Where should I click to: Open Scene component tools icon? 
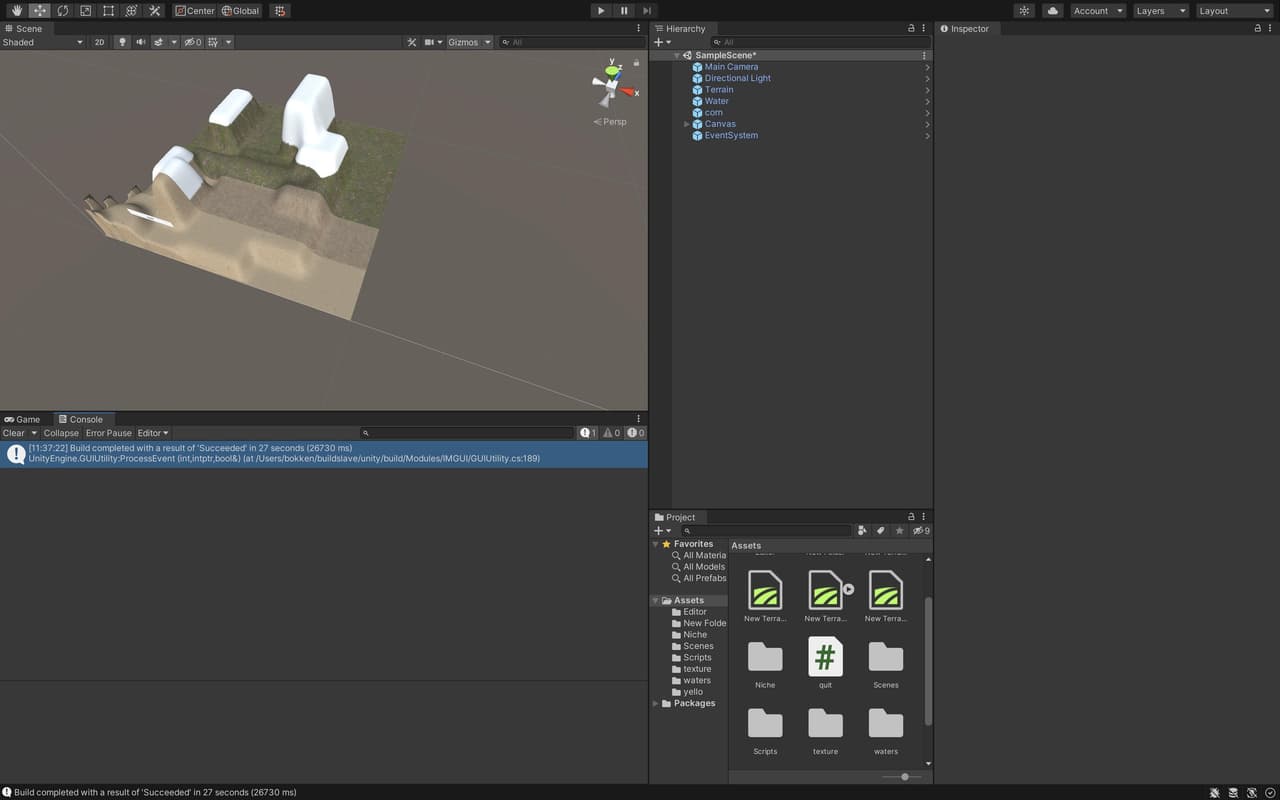412,42
